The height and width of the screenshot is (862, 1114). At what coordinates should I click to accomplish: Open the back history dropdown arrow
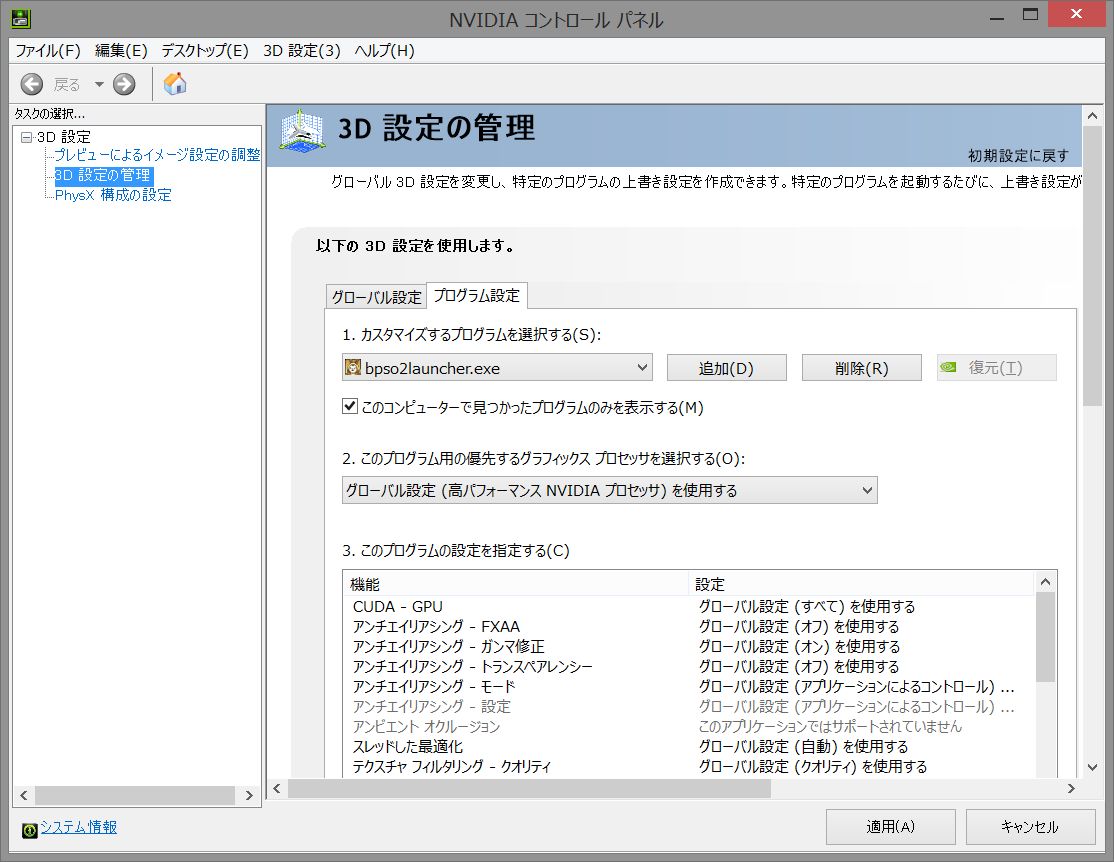tap(99, 85)
